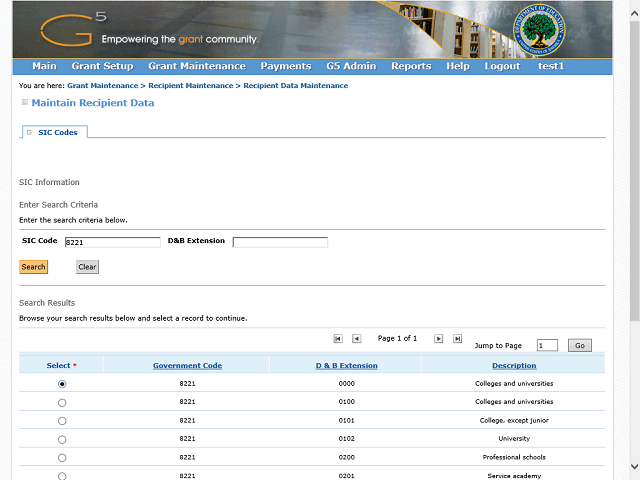
Task: Go to next results page
Action: 438,339
